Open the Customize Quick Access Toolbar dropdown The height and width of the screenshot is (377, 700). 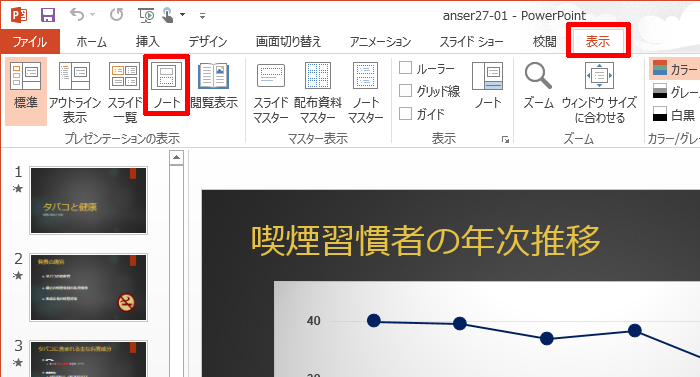click(x=202, y=16)
